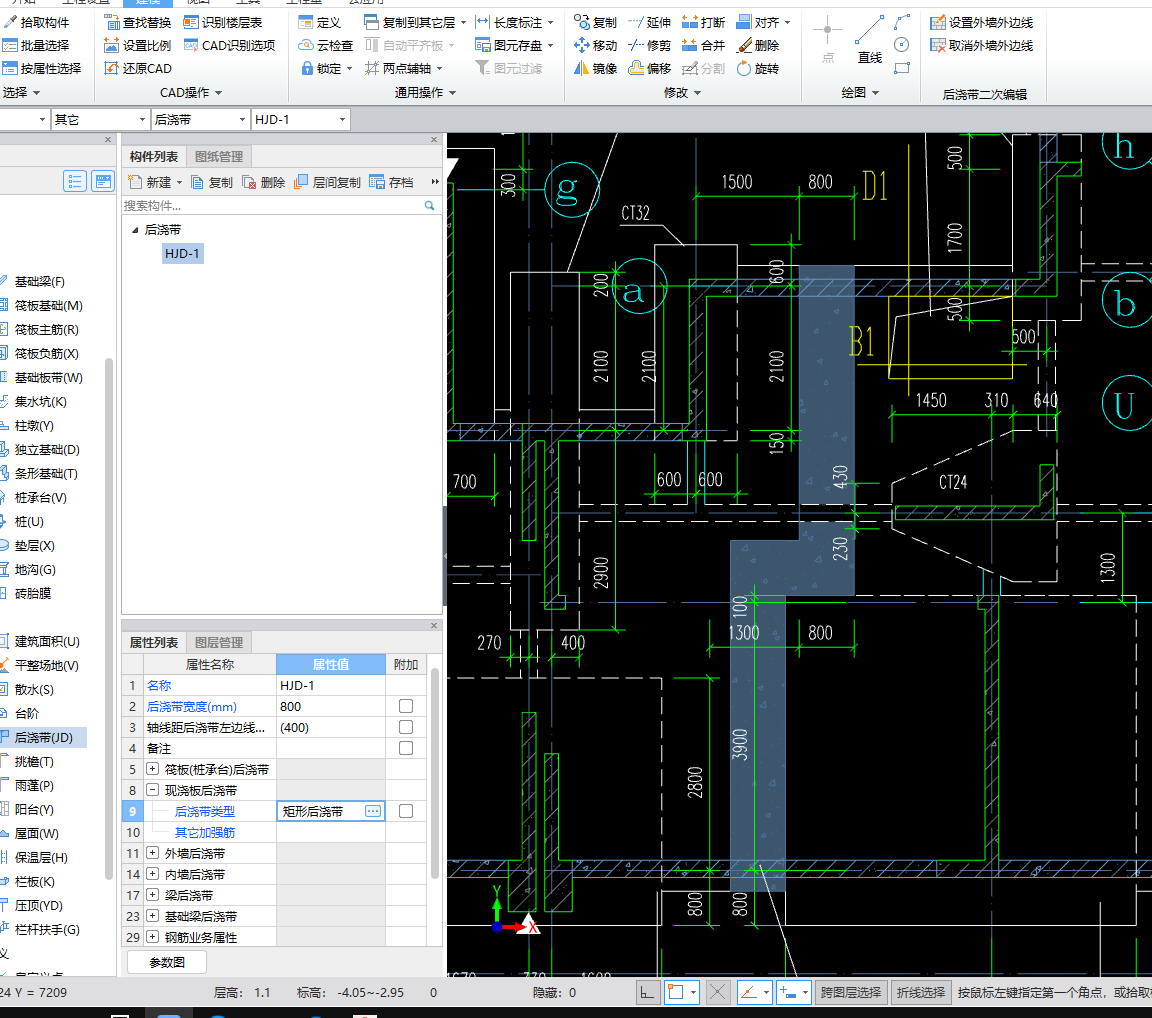Viewport: 1152px width, 1018px height.
Task: Select the 偏移 offset tool
Action: 649,68
